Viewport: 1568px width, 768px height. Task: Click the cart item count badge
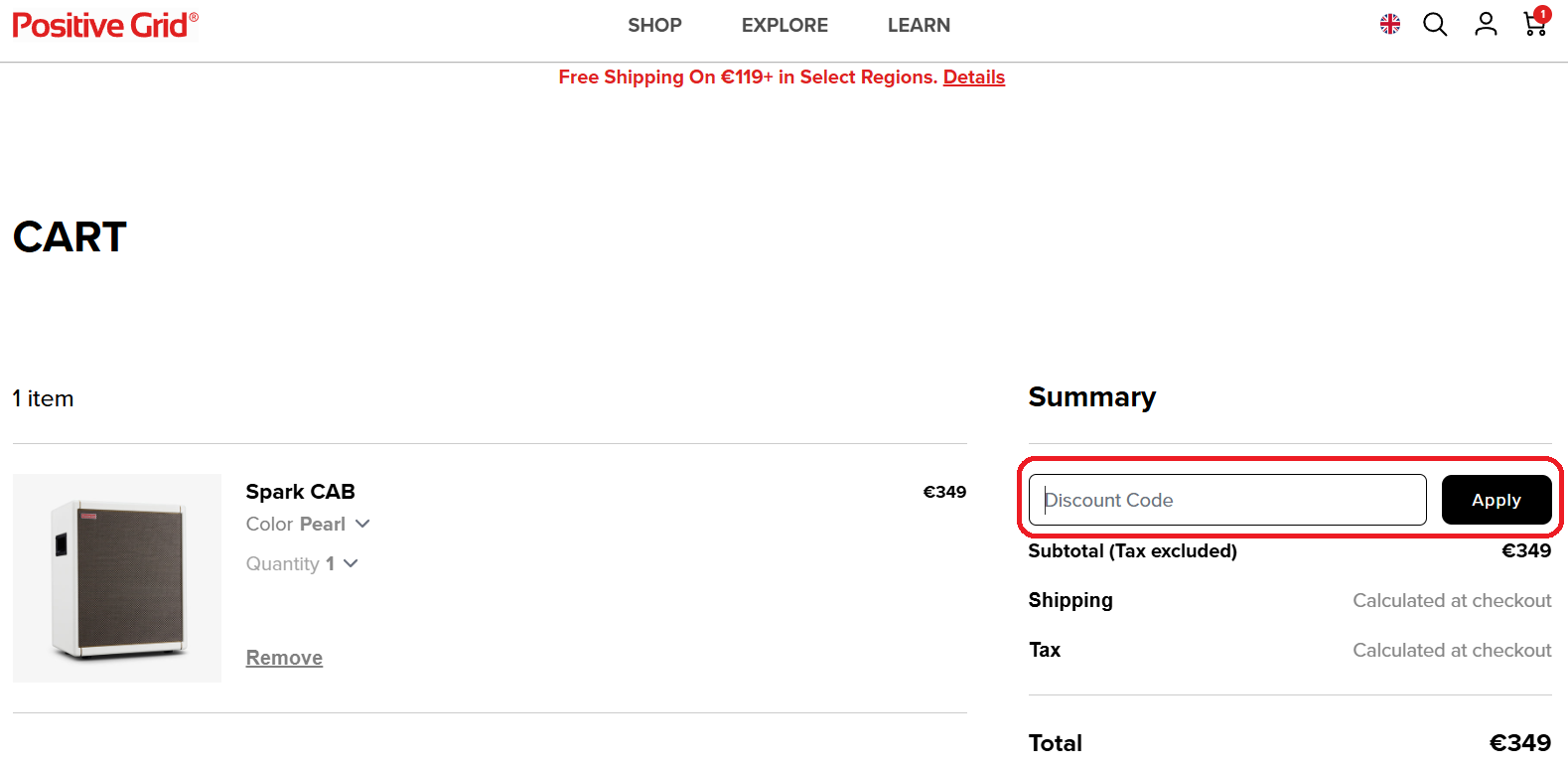(x=1542, y=14)
